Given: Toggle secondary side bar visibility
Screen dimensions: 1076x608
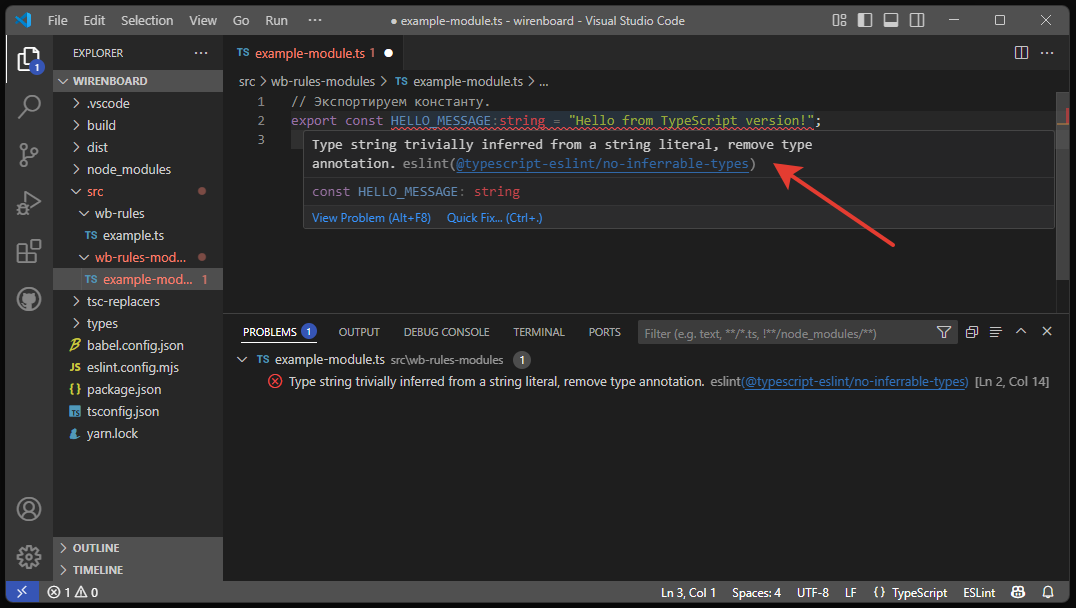Looking at the screenshot, I should click(x=917, y=21).
